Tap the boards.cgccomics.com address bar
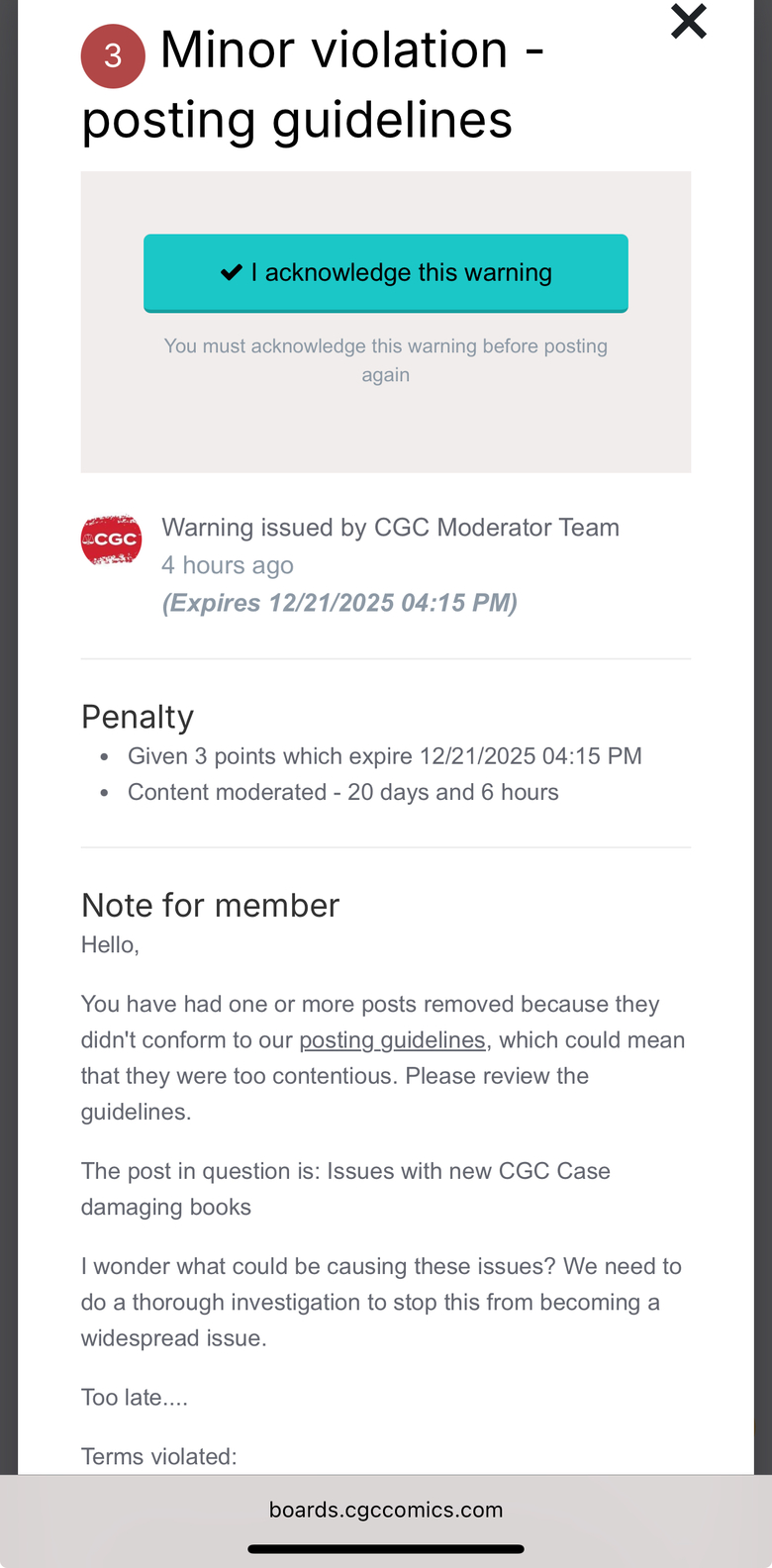 coord(386,1510)
